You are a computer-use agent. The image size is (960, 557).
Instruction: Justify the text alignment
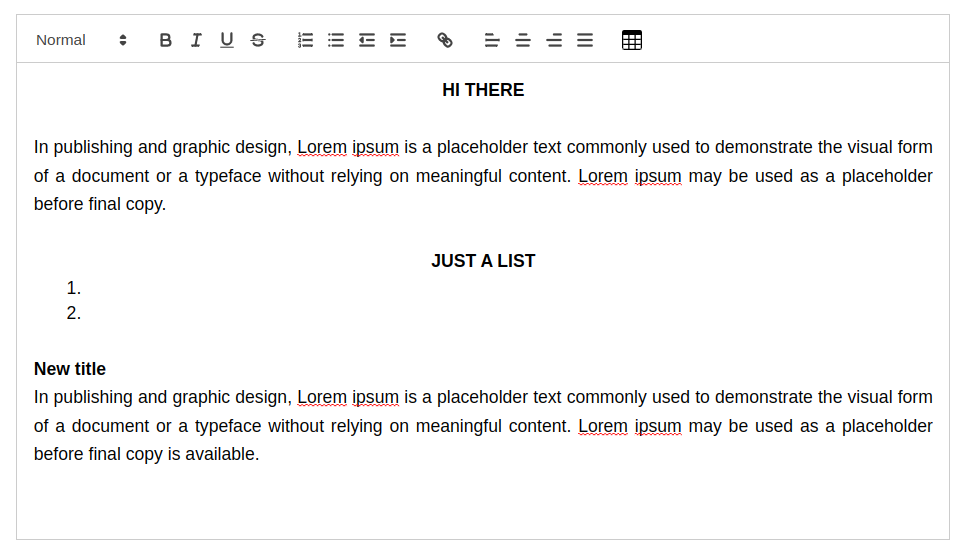tap(585, 40)
